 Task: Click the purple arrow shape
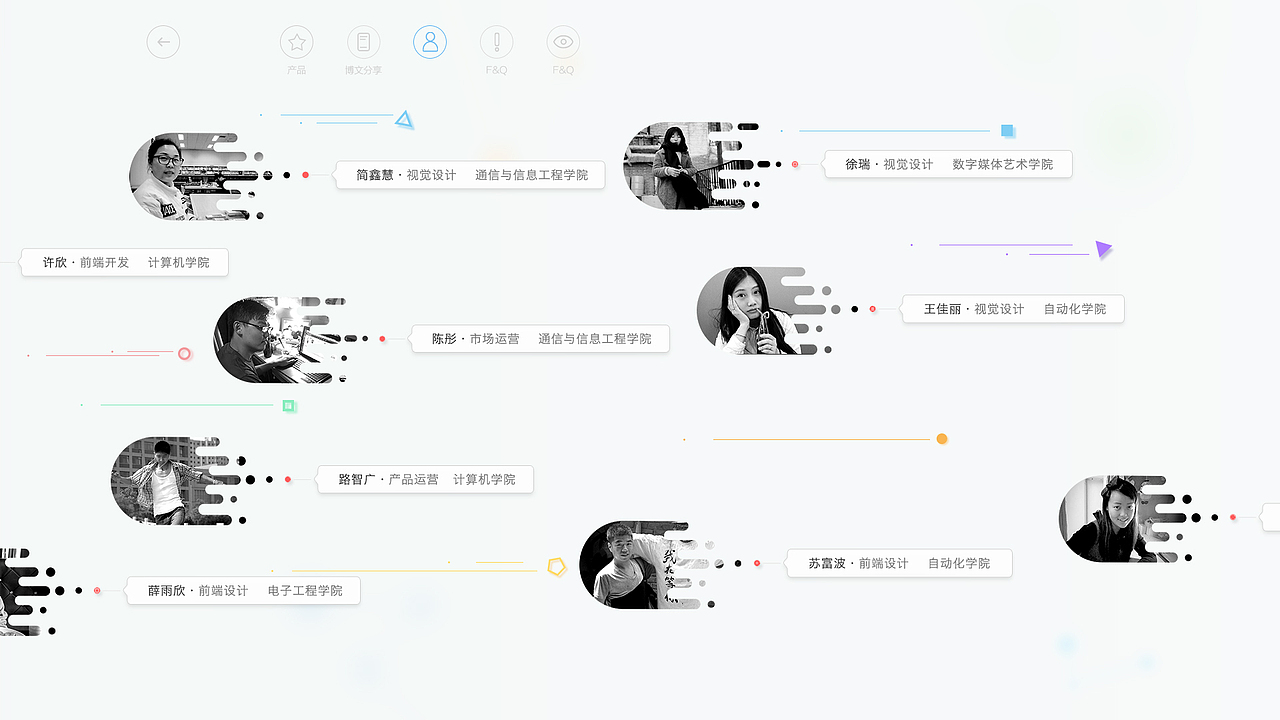click(x=1102, y=249)
